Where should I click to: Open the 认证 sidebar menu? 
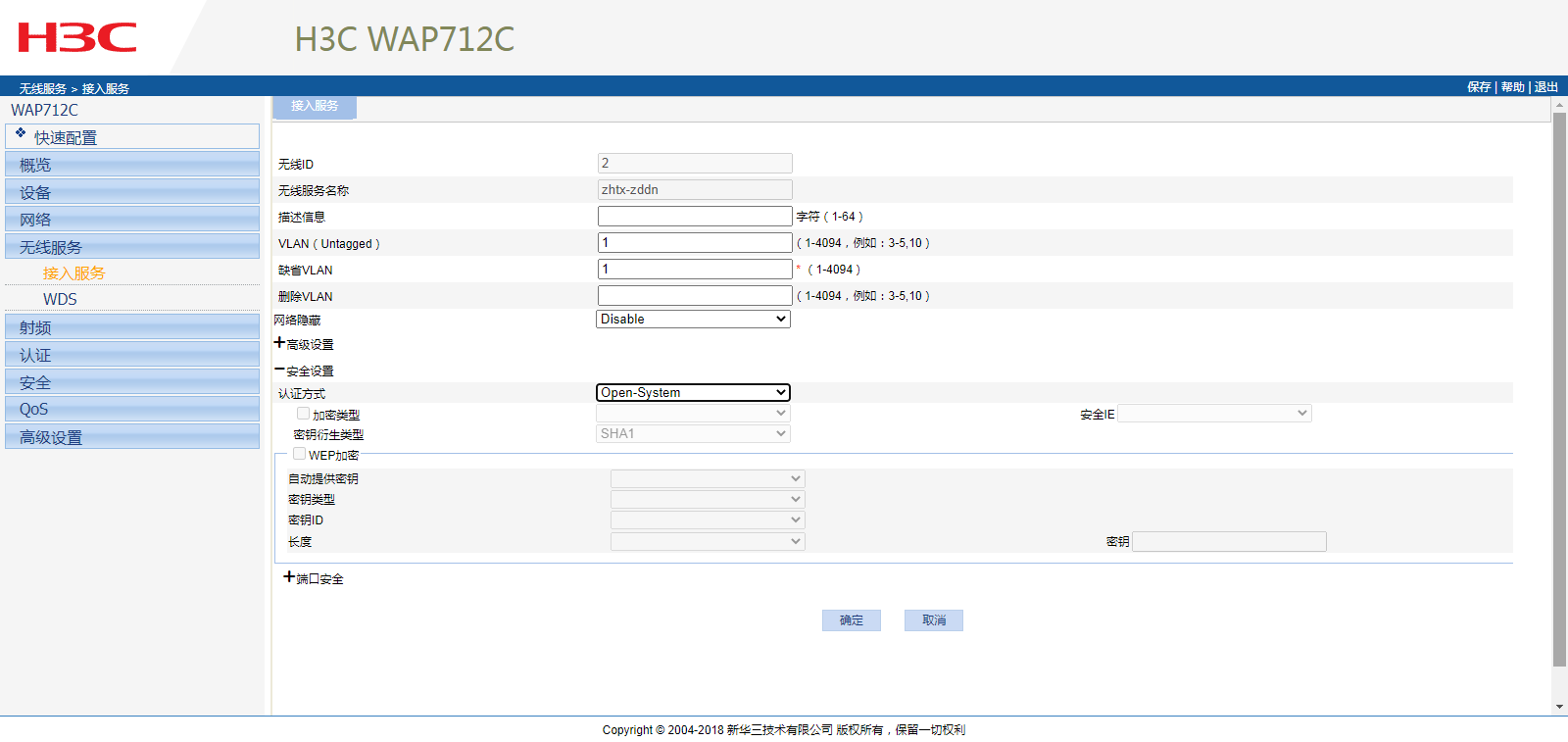[132, 354]
